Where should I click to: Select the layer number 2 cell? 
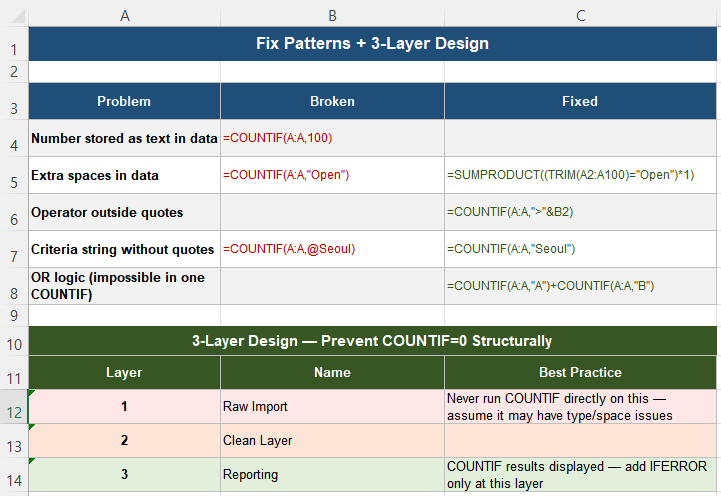coord(125,440)
